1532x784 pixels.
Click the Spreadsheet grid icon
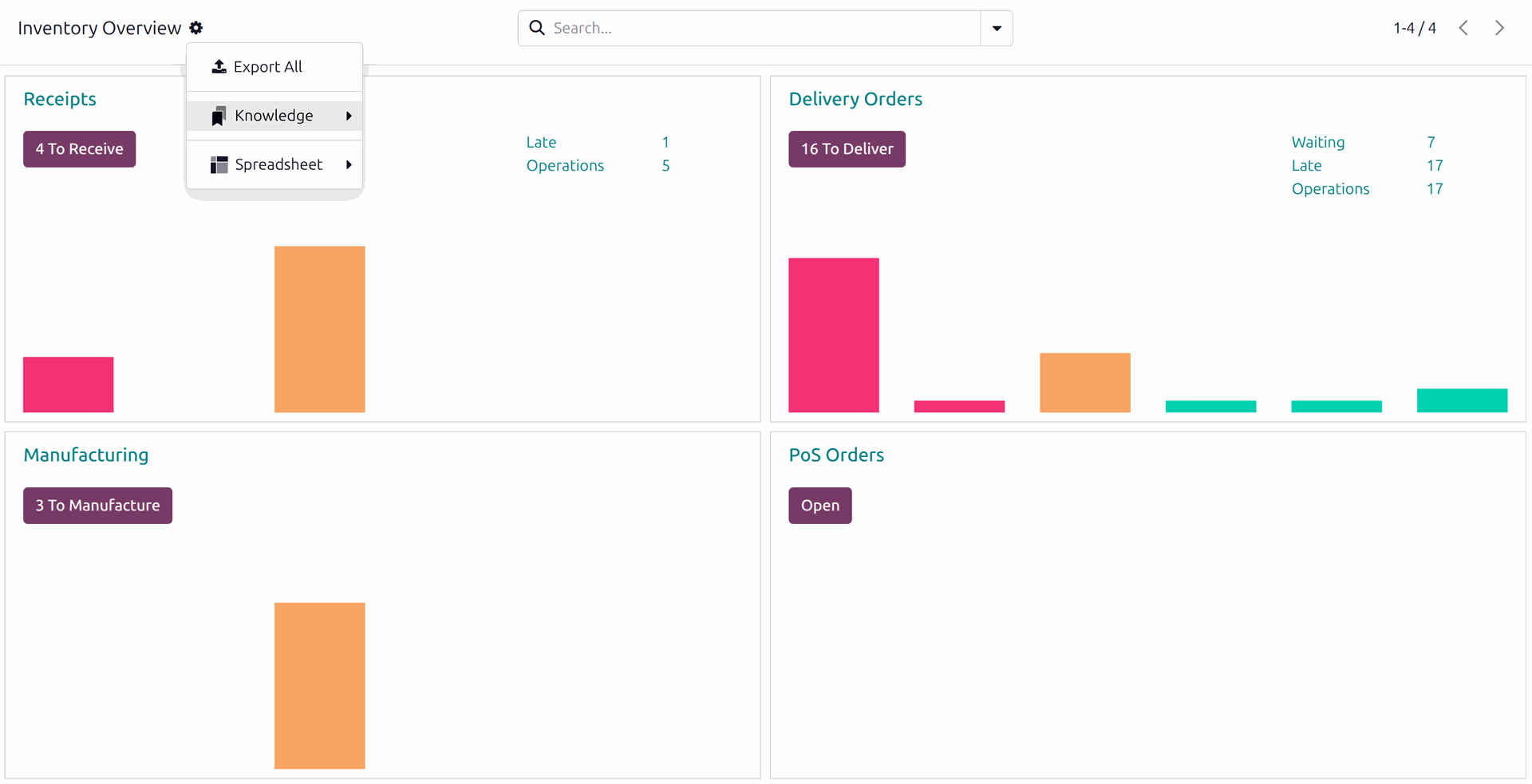(x=219, y=165)
